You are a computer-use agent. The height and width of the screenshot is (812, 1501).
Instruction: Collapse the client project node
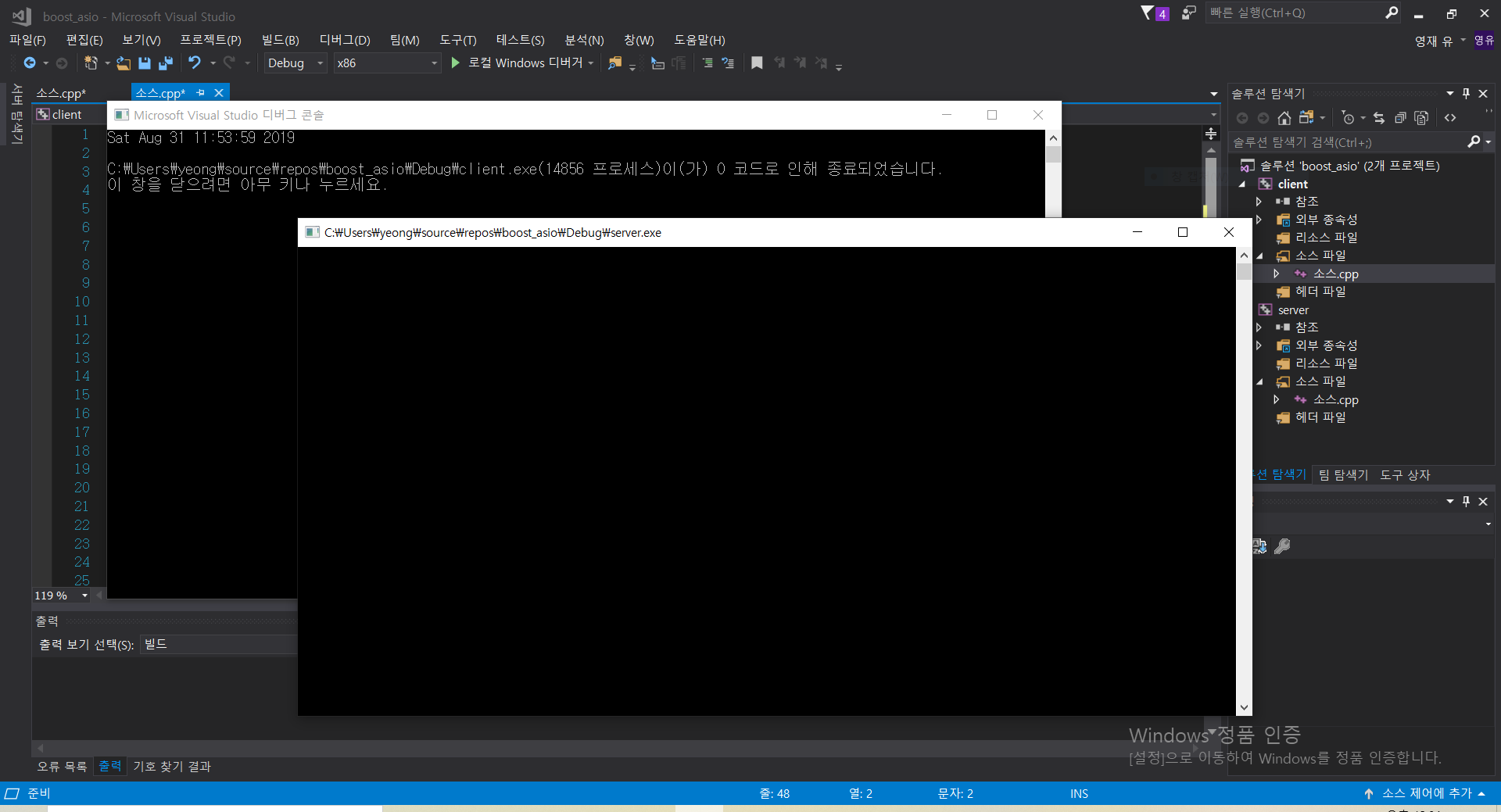click(1242, 184)
